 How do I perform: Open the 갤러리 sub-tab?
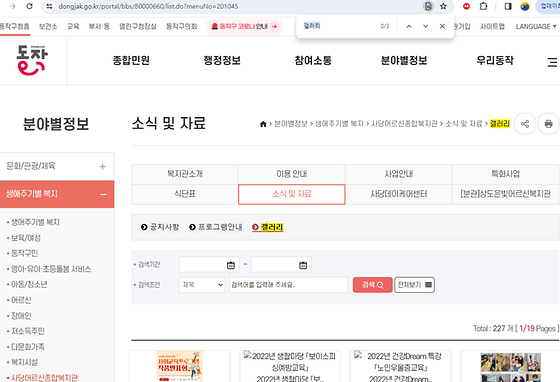pyautogui.click(x=268, y=227)
